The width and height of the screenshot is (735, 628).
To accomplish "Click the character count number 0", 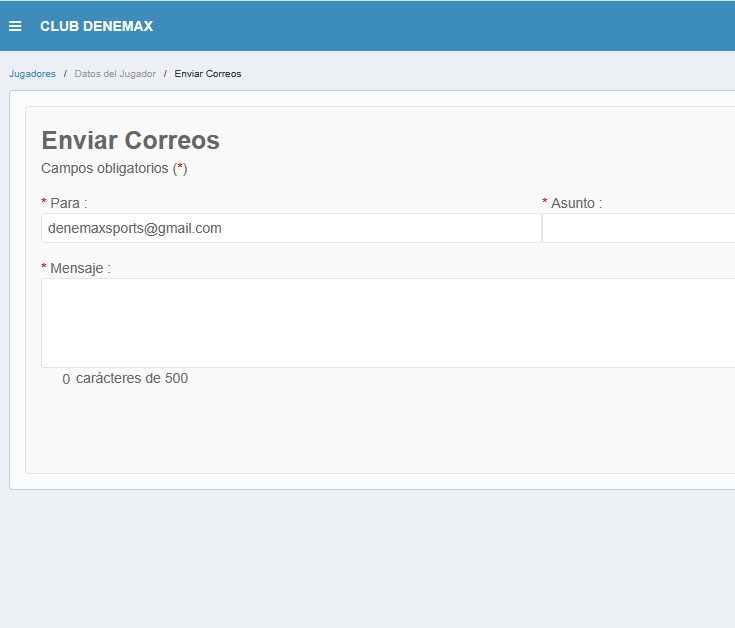I will 66,379.
